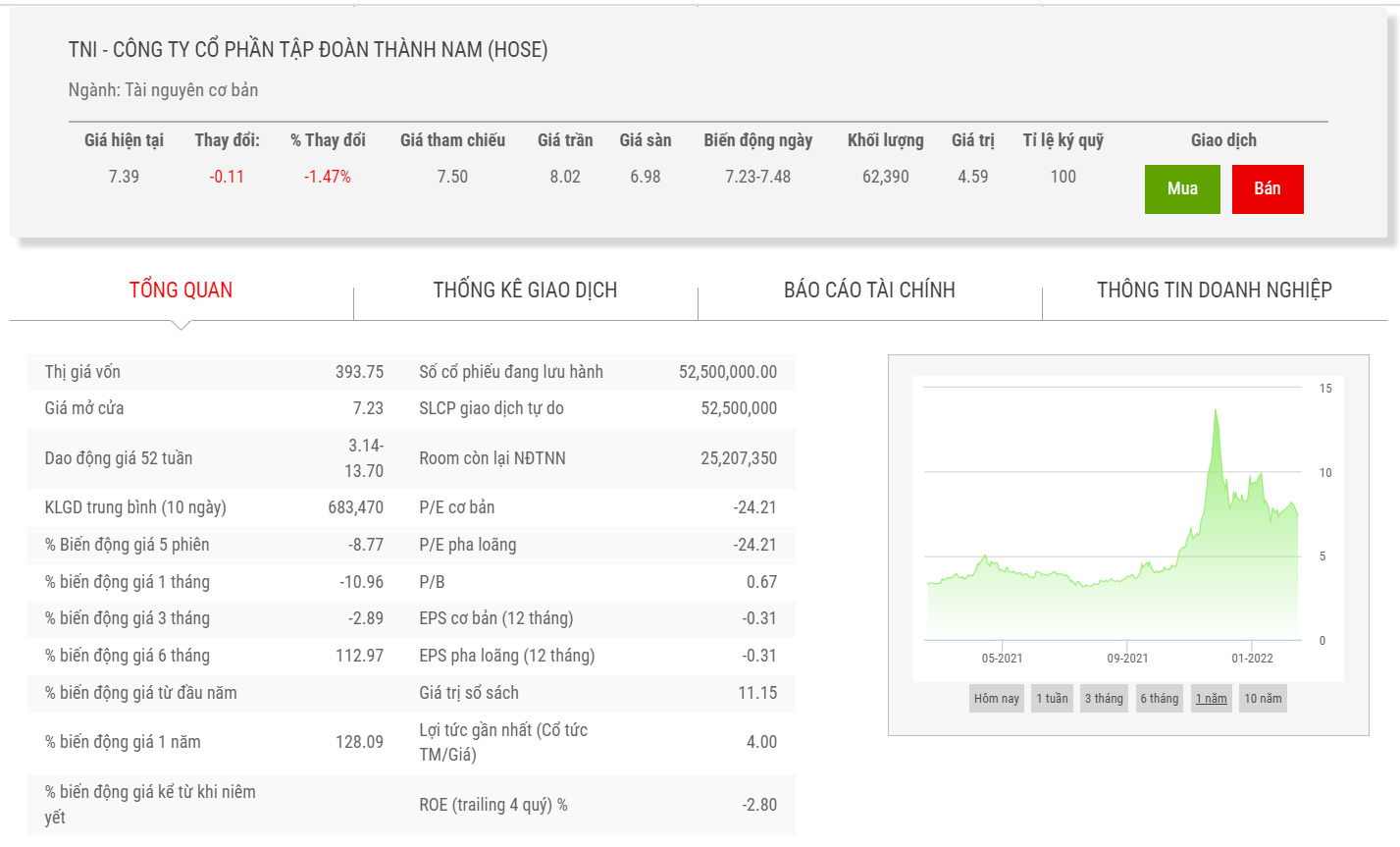Click the 05-2021 chart axis label
The height and width of the screenshot is (847, 1400).
[1002, 659]
